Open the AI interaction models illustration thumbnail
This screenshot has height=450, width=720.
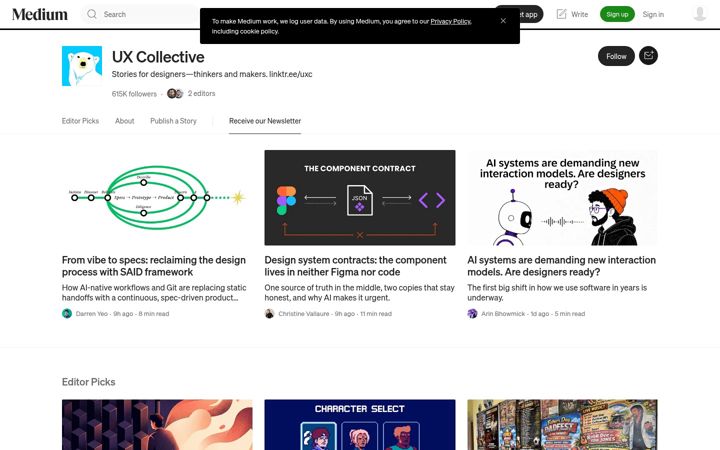[x=562, y=197]
